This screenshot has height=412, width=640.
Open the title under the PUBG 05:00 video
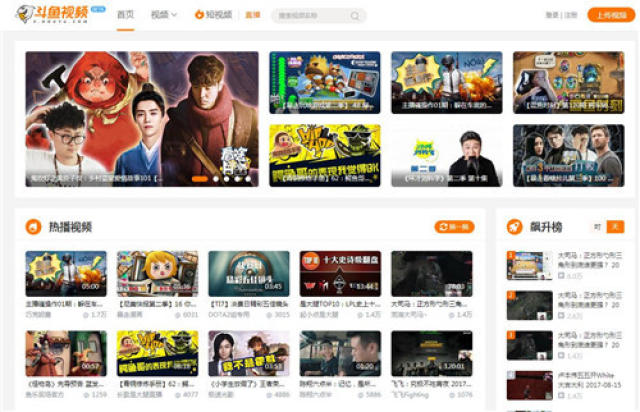tap(64, 304)
